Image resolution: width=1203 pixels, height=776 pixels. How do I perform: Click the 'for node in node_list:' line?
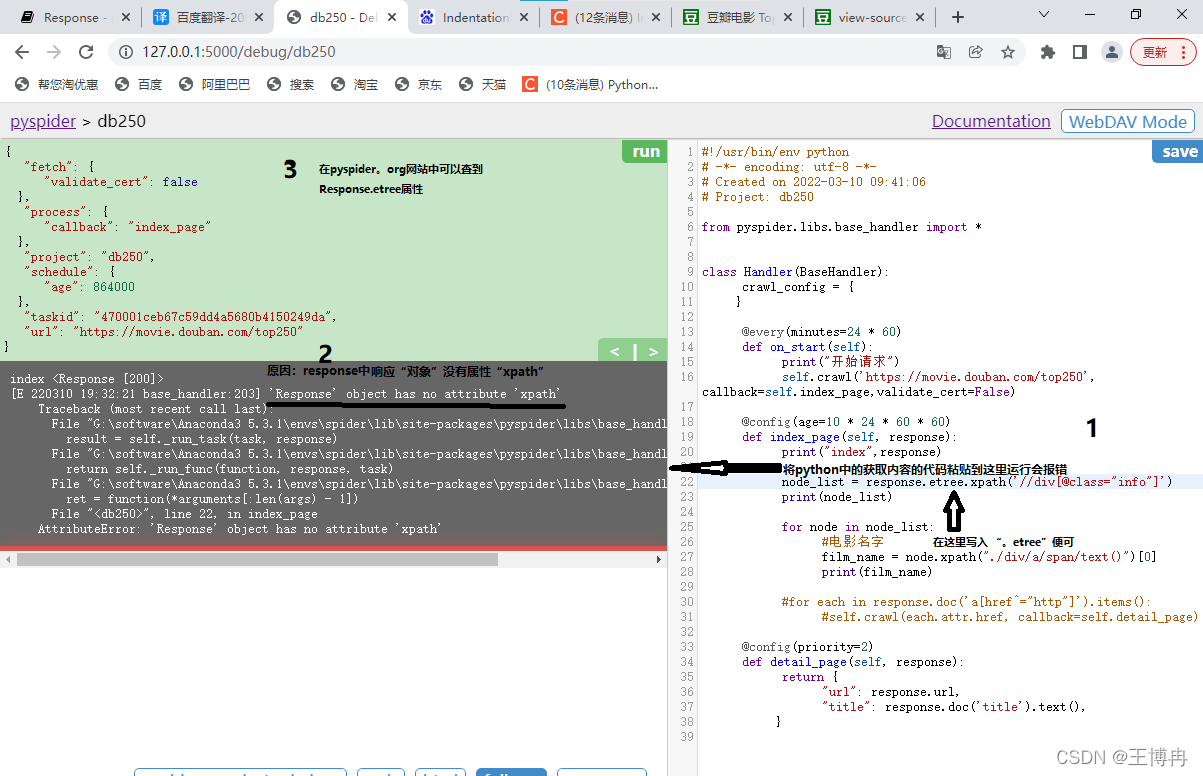pos(858,527)
